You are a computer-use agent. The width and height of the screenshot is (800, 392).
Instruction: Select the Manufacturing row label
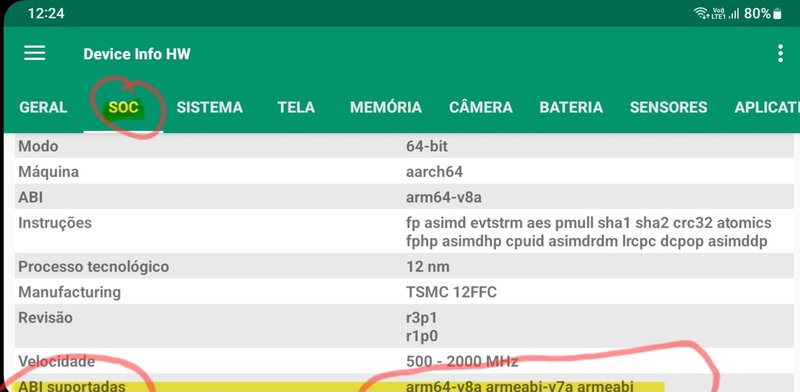(70, 292)
